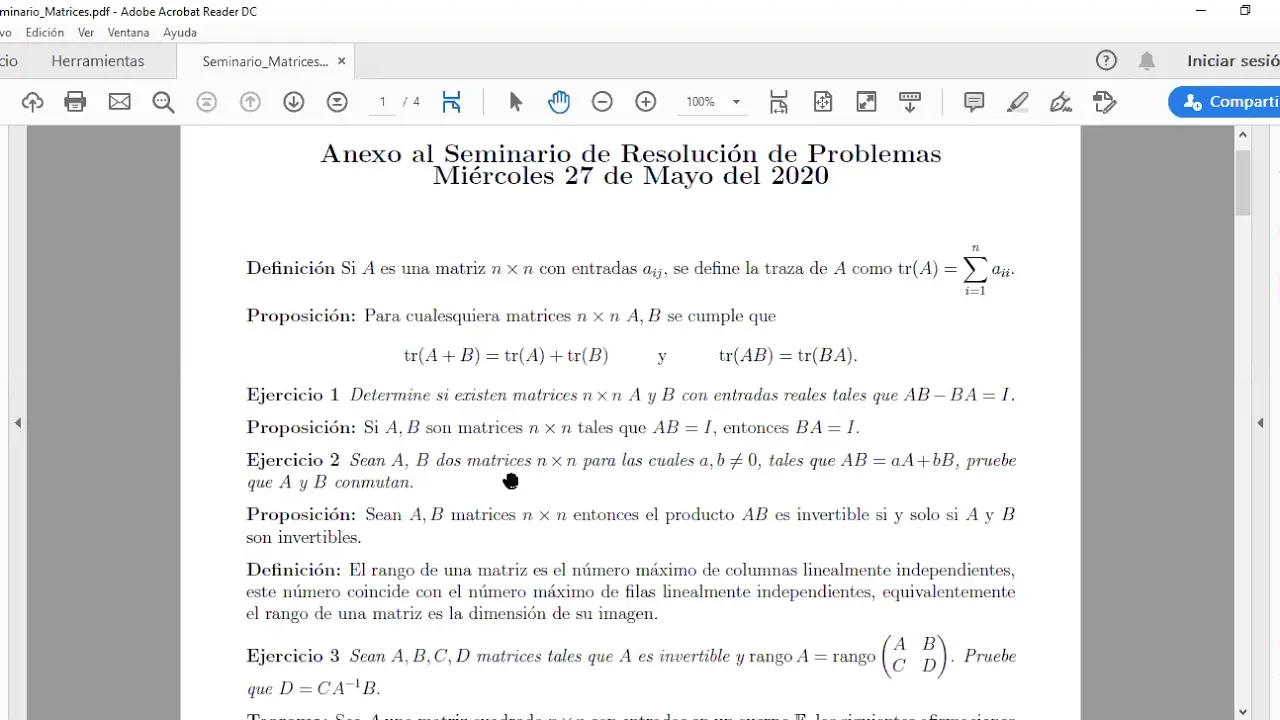
Task: Click the page display mode icon
Action: tap(337, 102)
